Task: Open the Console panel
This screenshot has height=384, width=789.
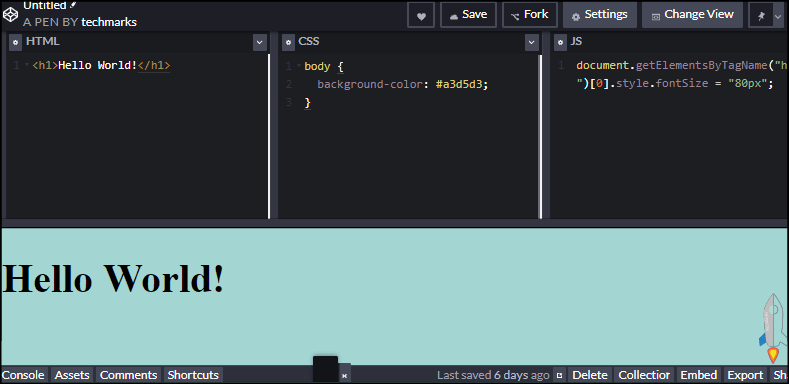Action: (x=23, y=375)
